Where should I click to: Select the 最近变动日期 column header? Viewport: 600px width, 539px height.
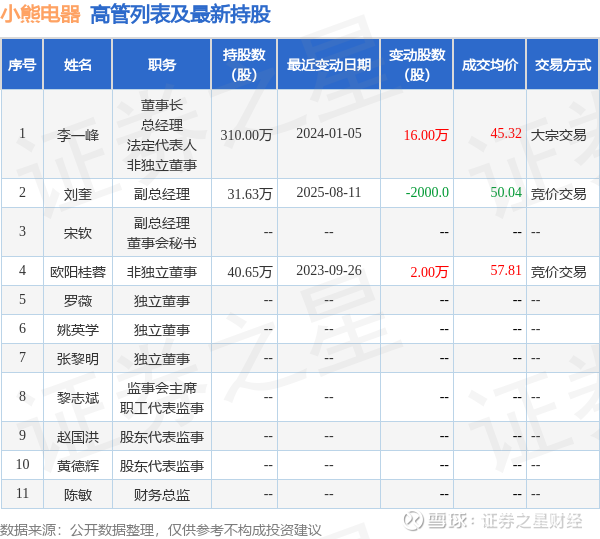point(329,64)
